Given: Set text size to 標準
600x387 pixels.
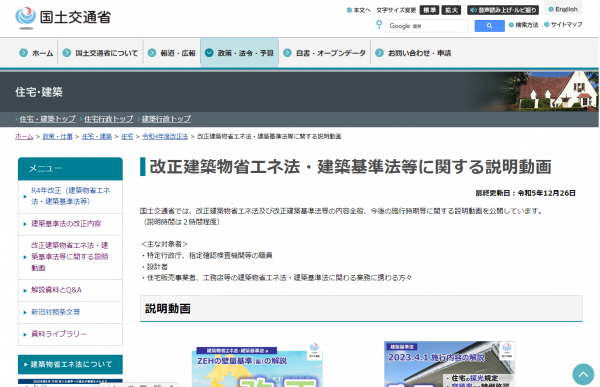Looking at the screenshot, I should pos(429,10).
